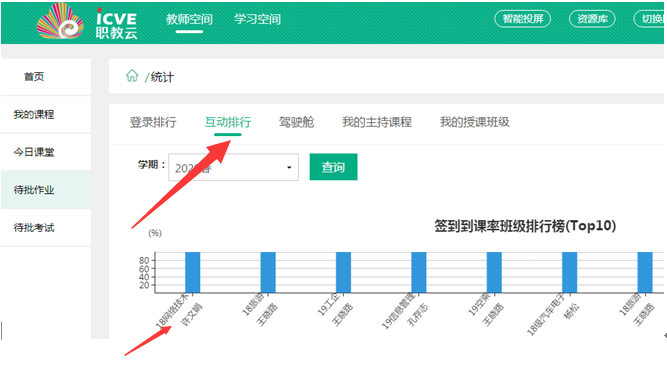This screenshot has width=667, height=366.
Task: Open the 资源库 button
Action: 592,19
